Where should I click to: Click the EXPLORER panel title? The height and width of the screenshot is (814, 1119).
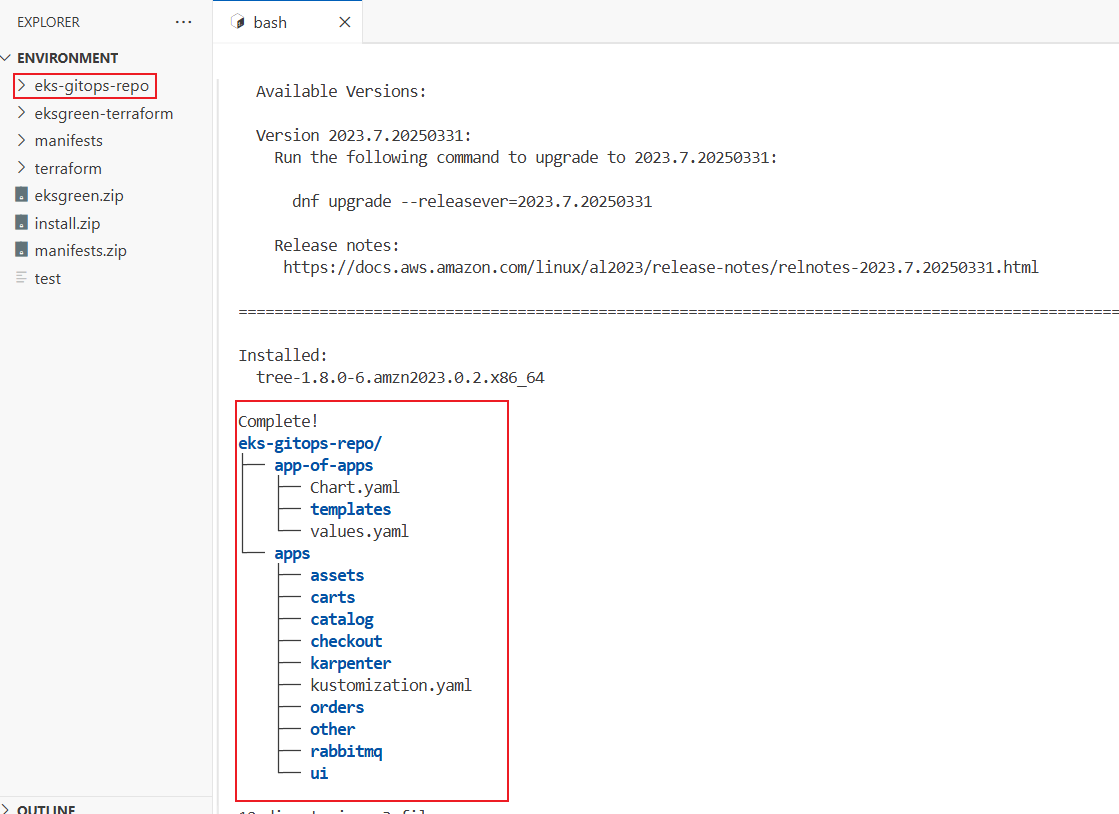click(x=49, y=22)
